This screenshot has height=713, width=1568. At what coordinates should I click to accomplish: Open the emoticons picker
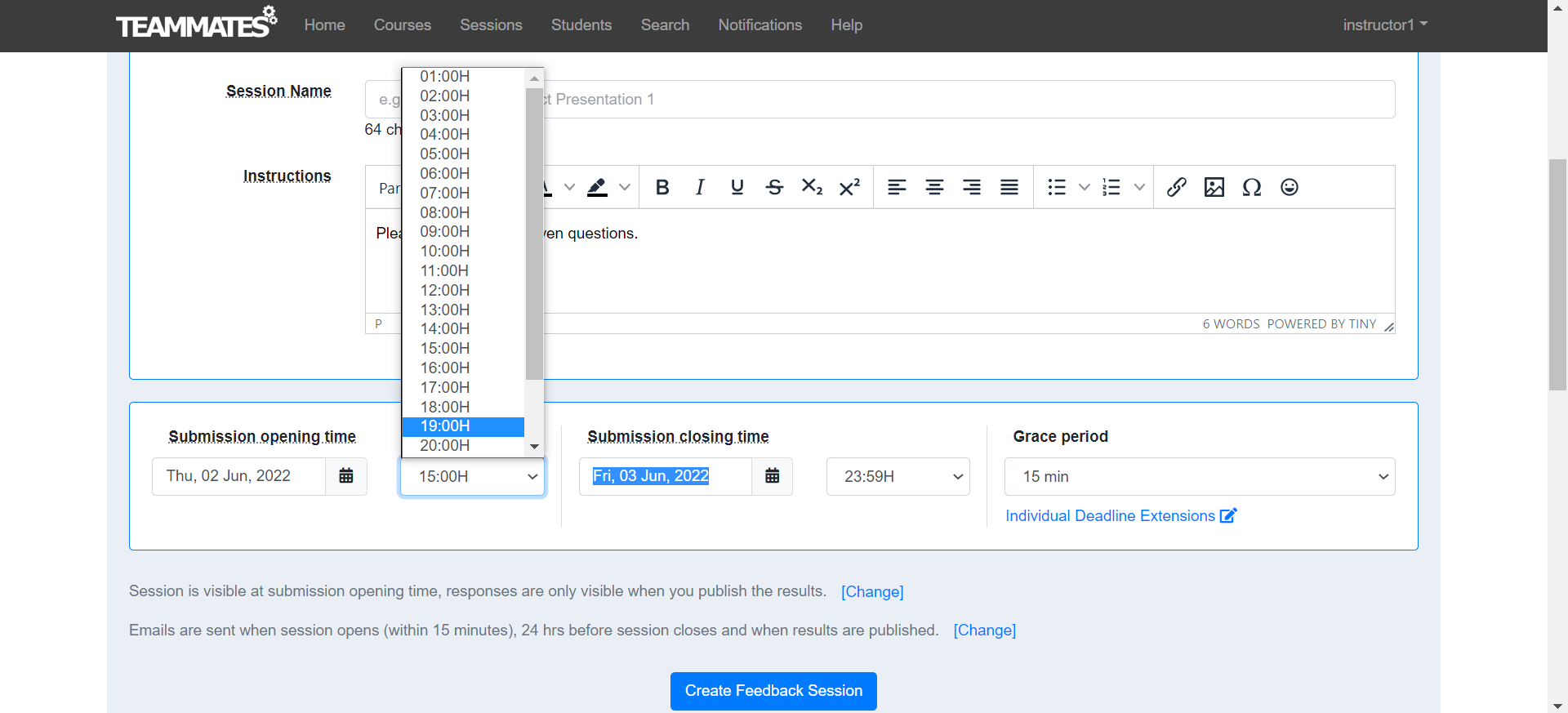[x=1290, y=188]
